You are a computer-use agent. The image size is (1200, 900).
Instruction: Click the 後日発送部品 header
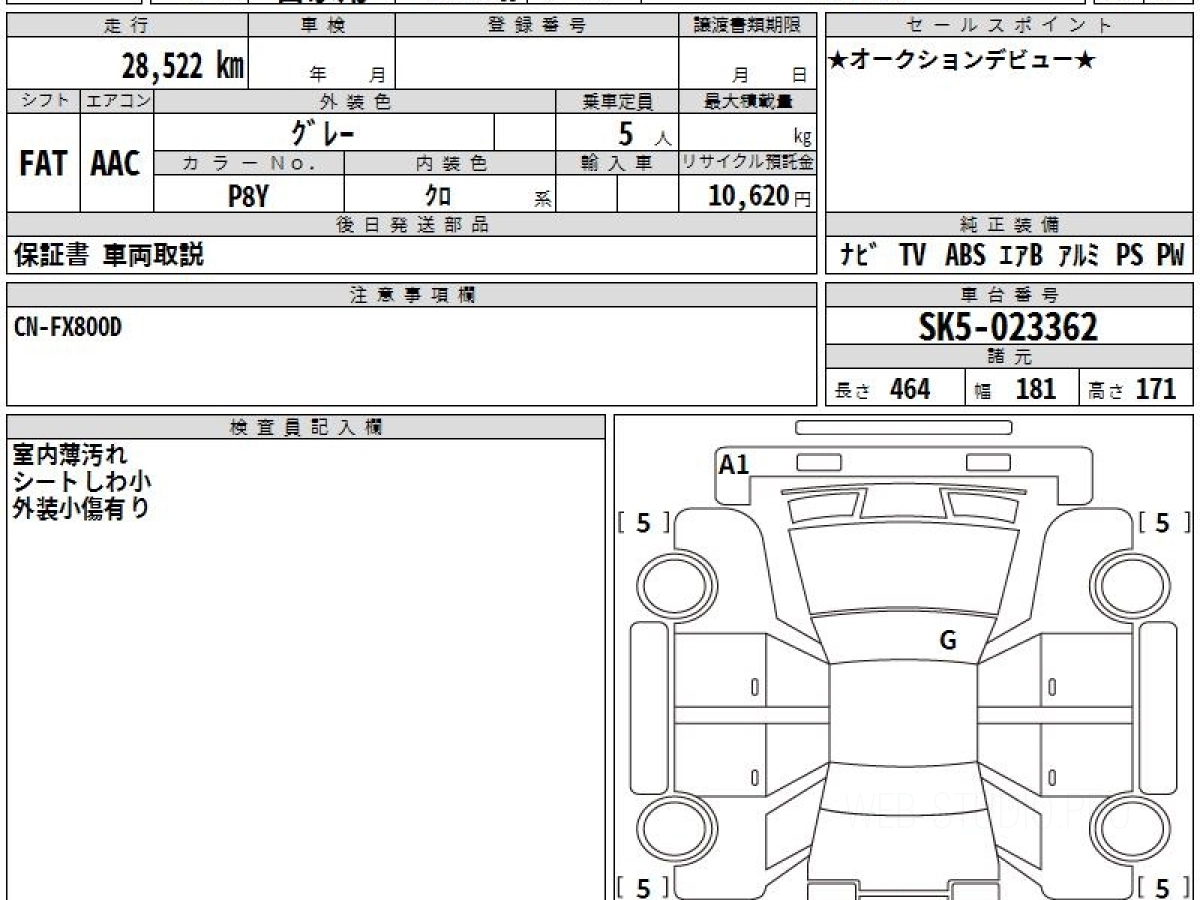point(413,225)
